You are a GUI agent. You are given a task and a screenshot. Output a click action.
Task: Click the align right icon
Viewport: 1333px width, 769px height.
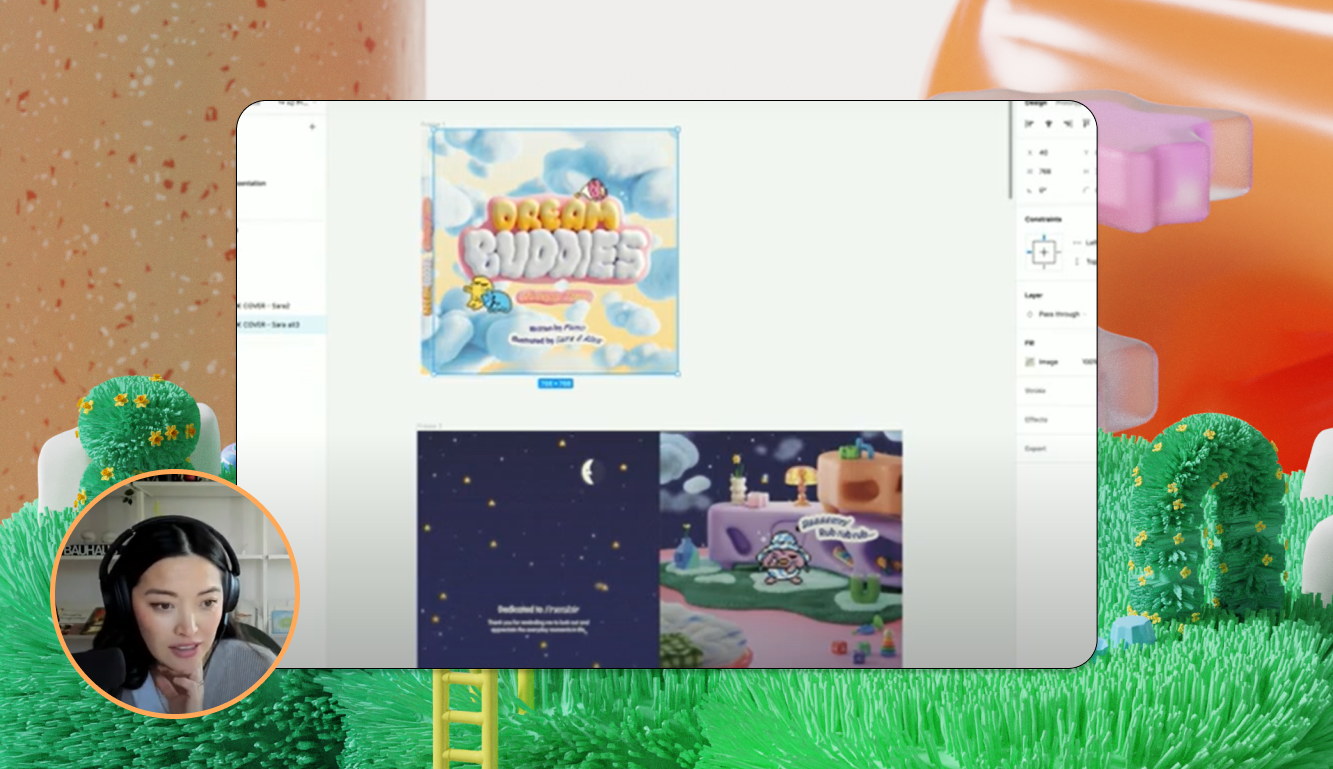click(1069, 124)
